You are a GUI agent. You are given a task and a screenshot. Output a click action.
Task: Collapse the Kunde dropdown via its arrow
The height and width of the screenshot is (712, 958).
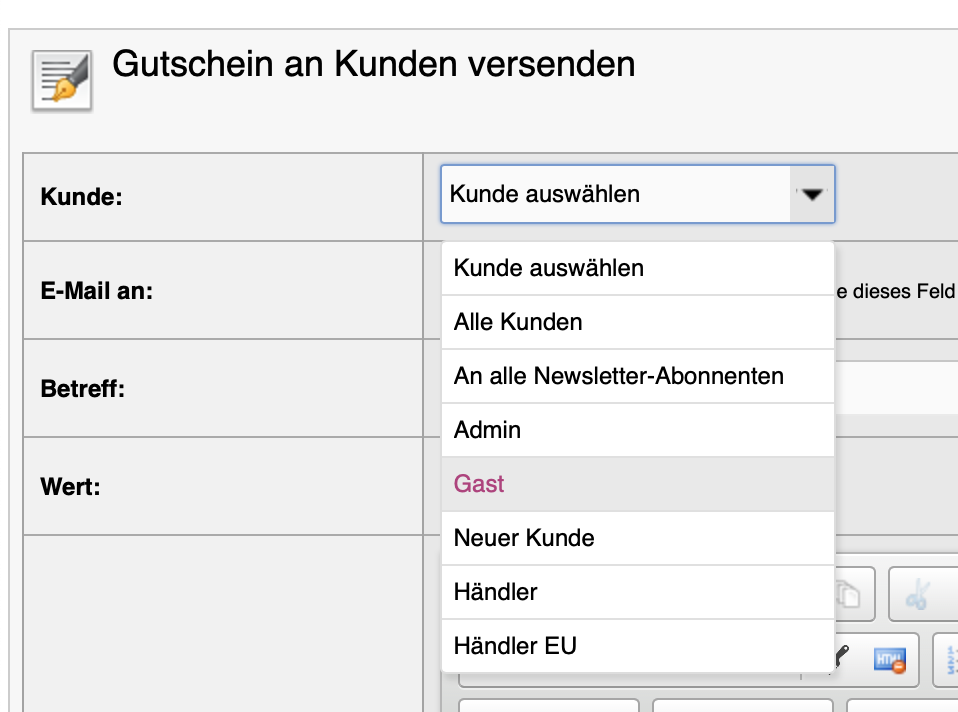point(812,194)
